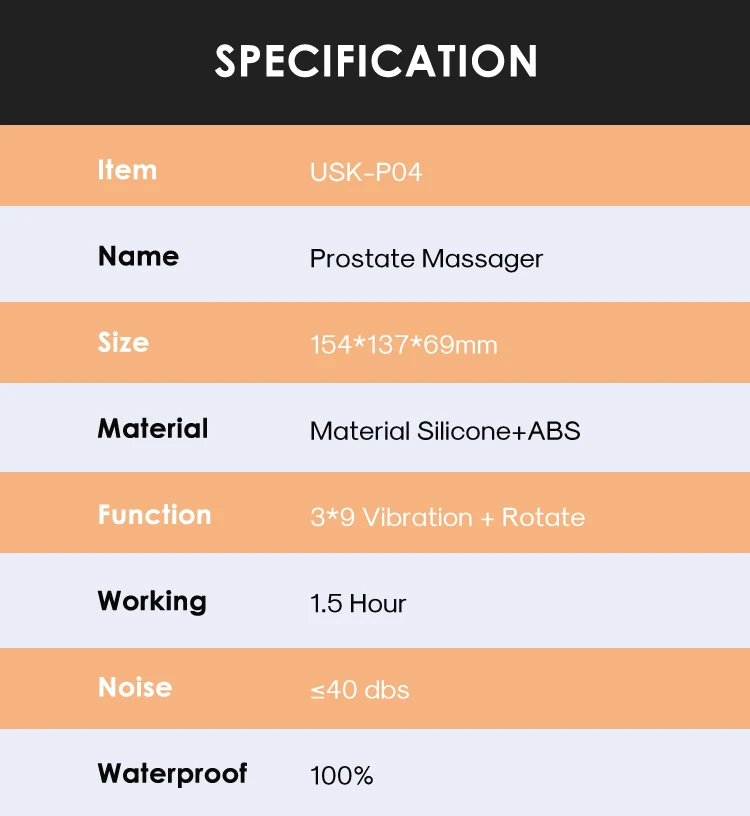Click the word Rotate
Screen dimensions: 750x816
click(543, 517)
